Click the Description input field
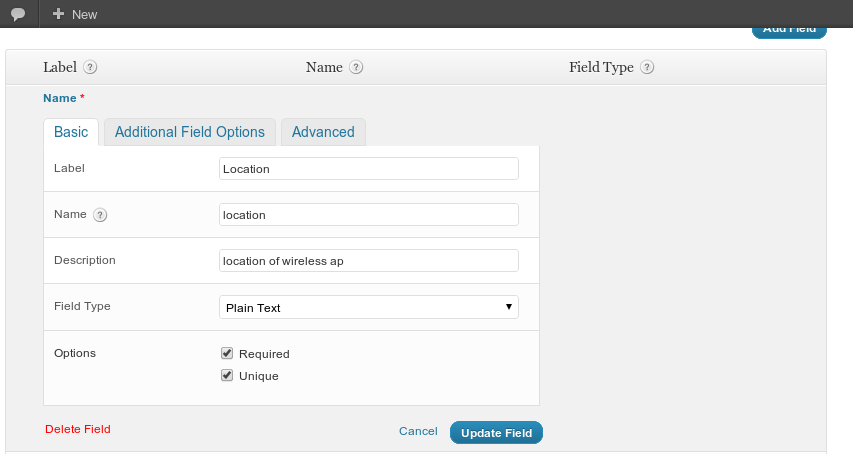The height and width of the screenshot is (454, 853). (x=368, y=261)
